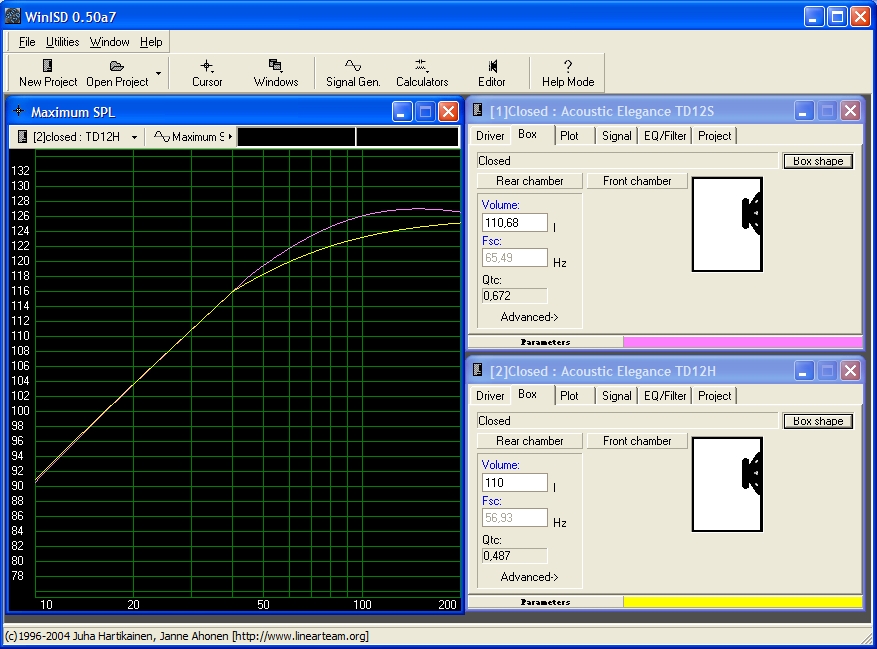Switch to Plot tab in TD12S window
877x649 pixels.
tap(569, 136)
